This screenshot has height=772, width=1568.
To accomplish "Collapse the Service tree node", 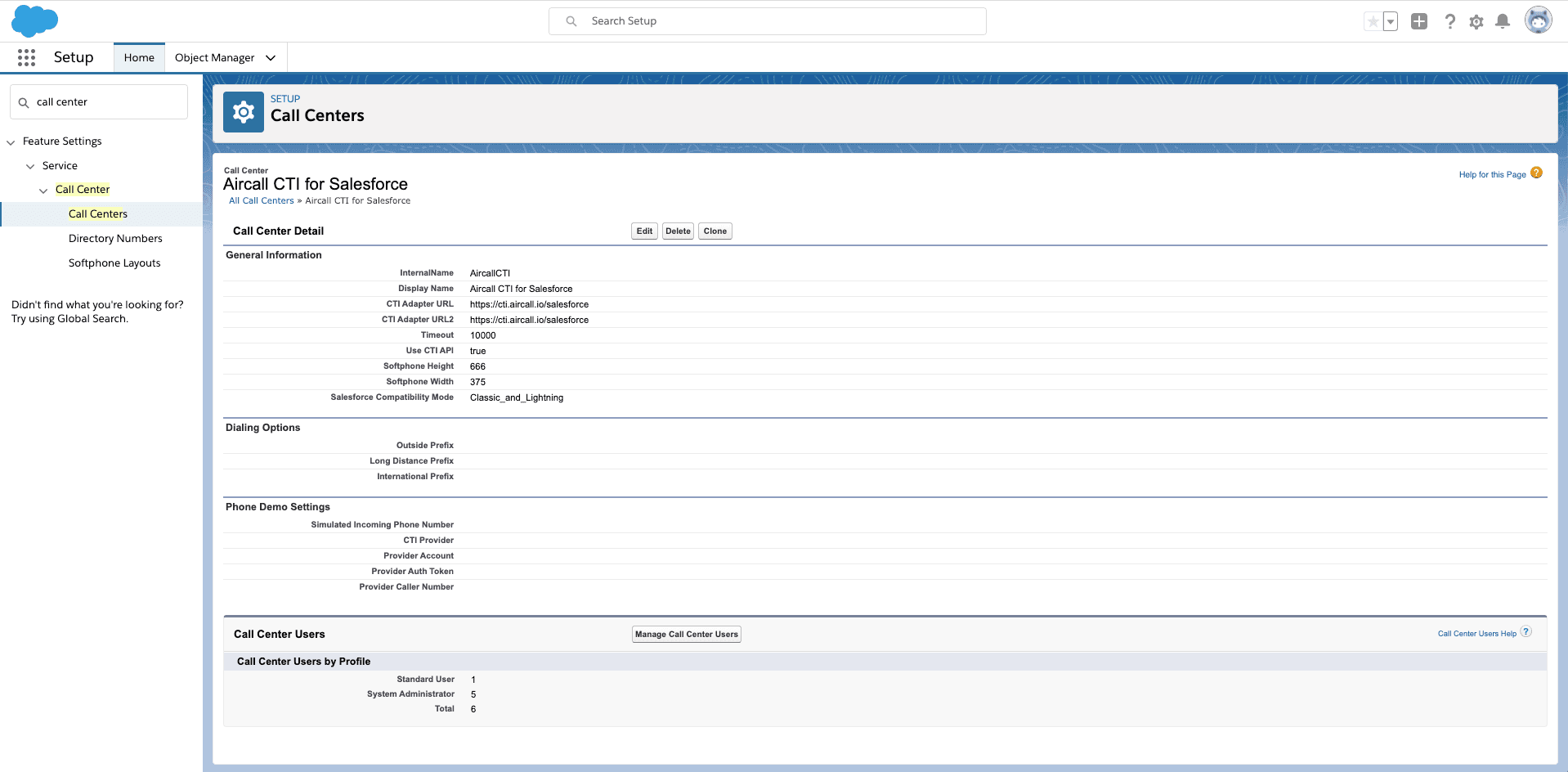I will pos(31,167).
